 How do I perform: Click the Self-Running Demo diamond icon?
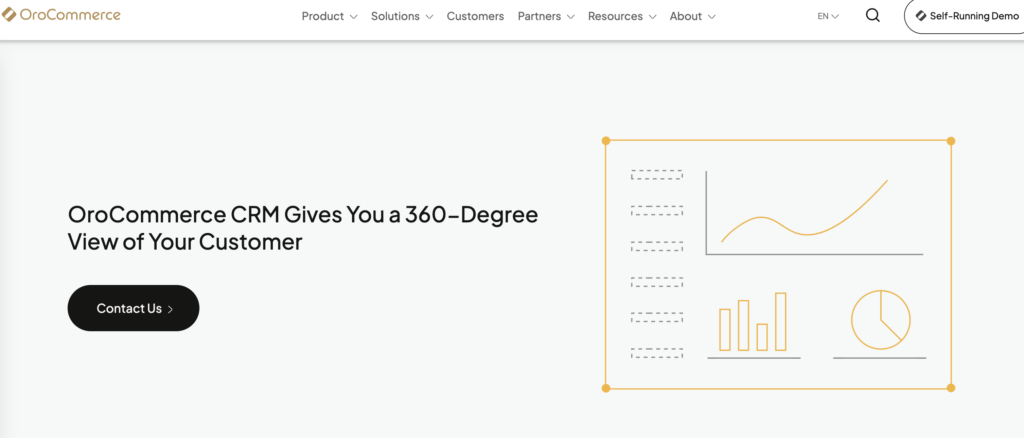click(x=921, y=16)
